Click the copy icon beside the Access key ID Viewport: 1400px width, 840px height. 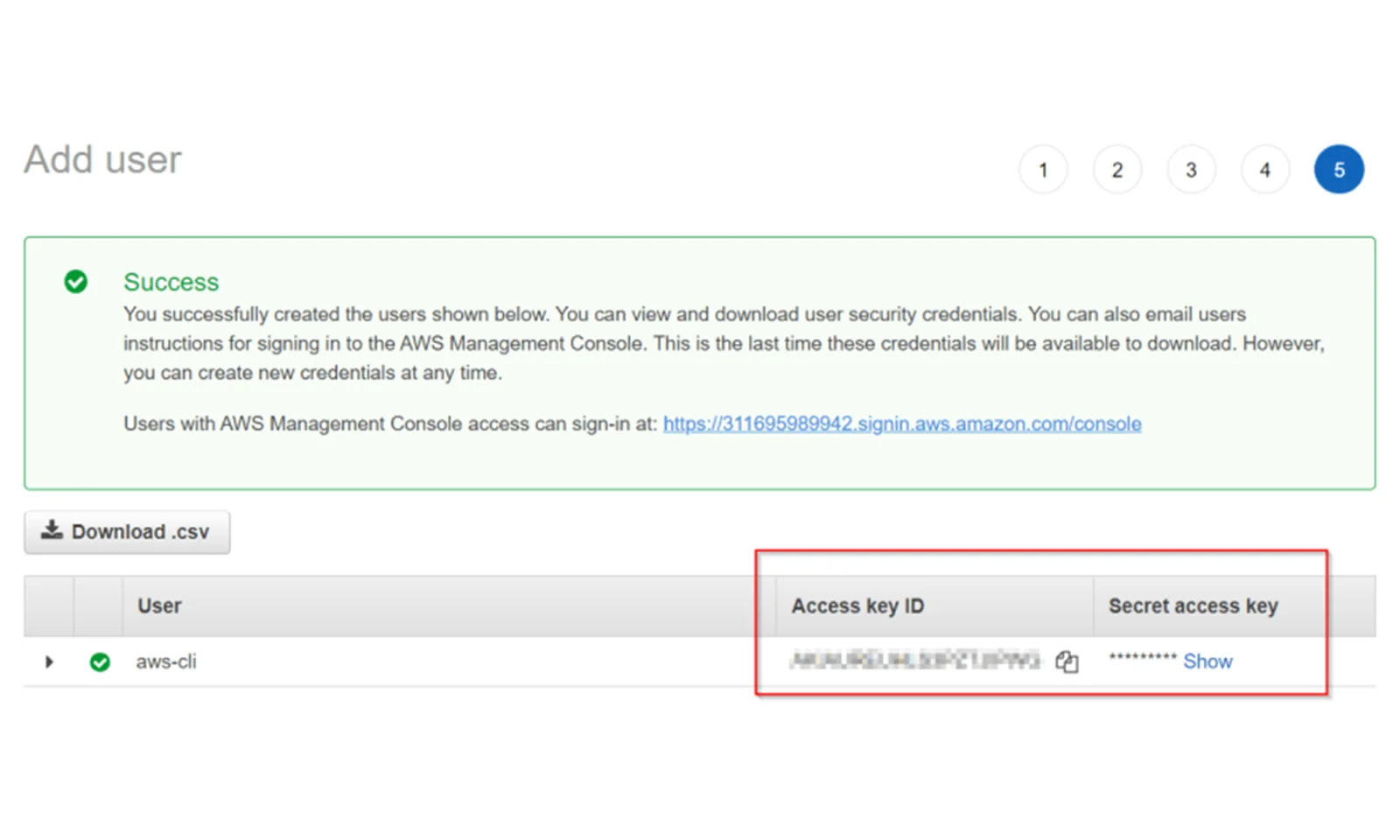[x=1067, y=662]
